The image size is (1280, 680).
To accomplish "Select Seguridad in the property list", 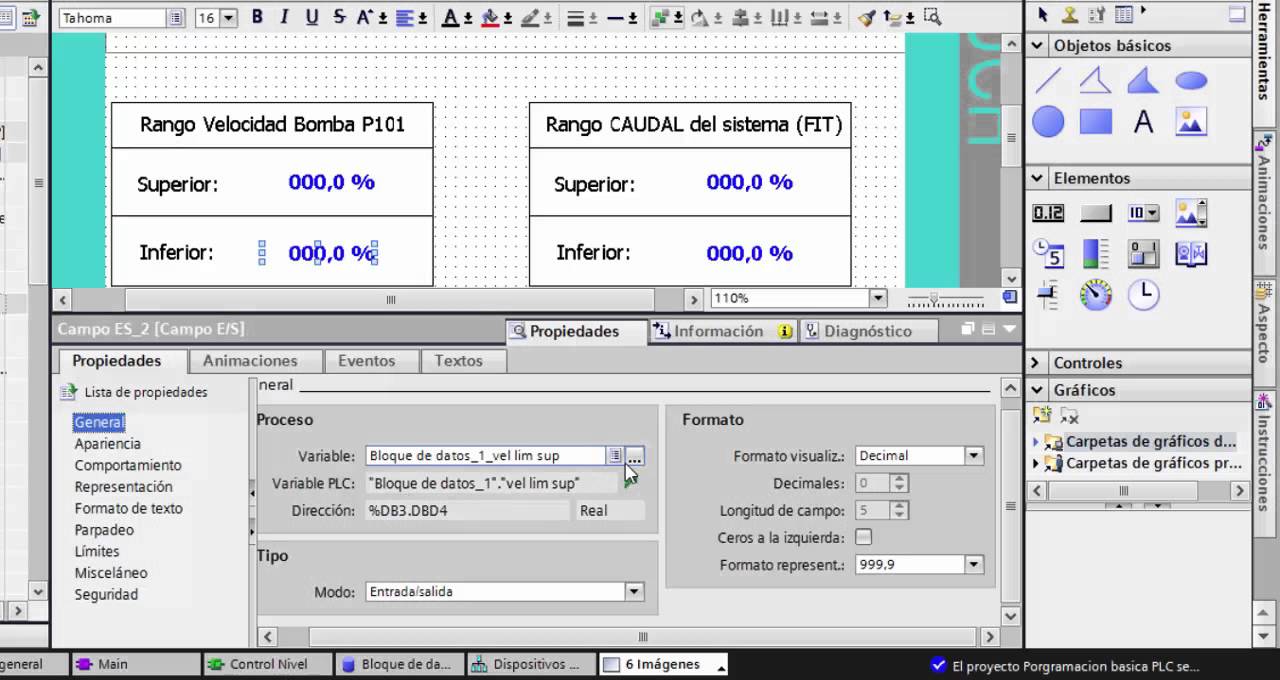I will [x=106, y=594].
